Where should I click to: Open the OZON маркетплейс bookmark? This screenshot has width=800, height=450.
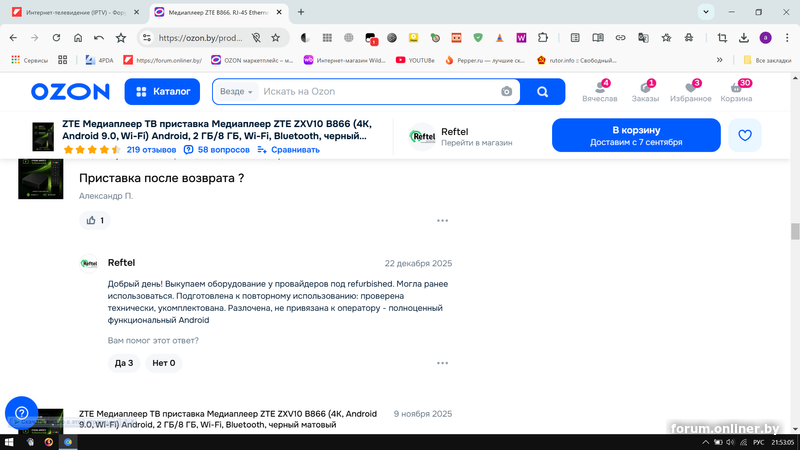253,60
